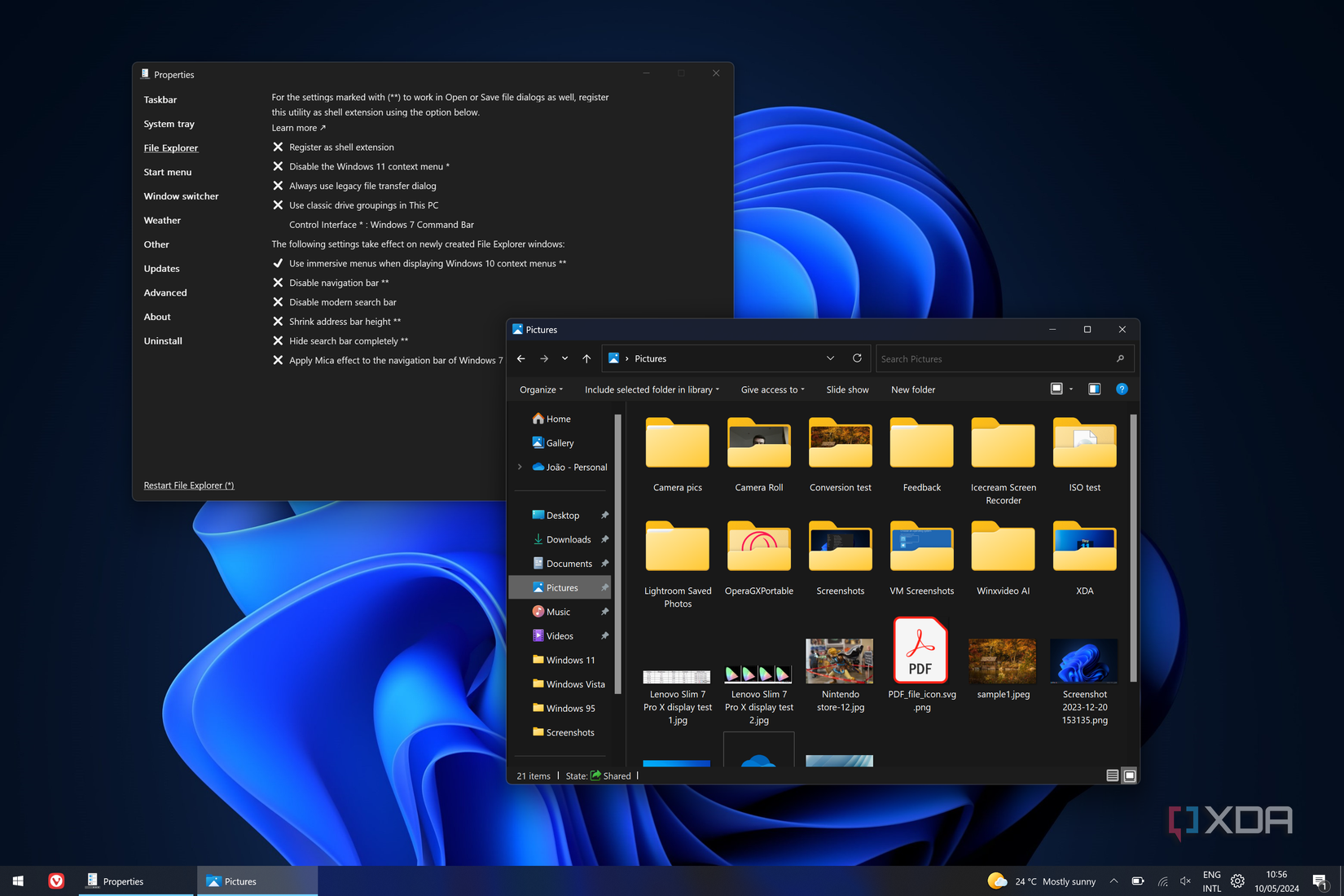Image resolution: width=1344 pixels, height=896 pixels.
Task: Open the Organize dropdown
Action: (x=540, y=389)
